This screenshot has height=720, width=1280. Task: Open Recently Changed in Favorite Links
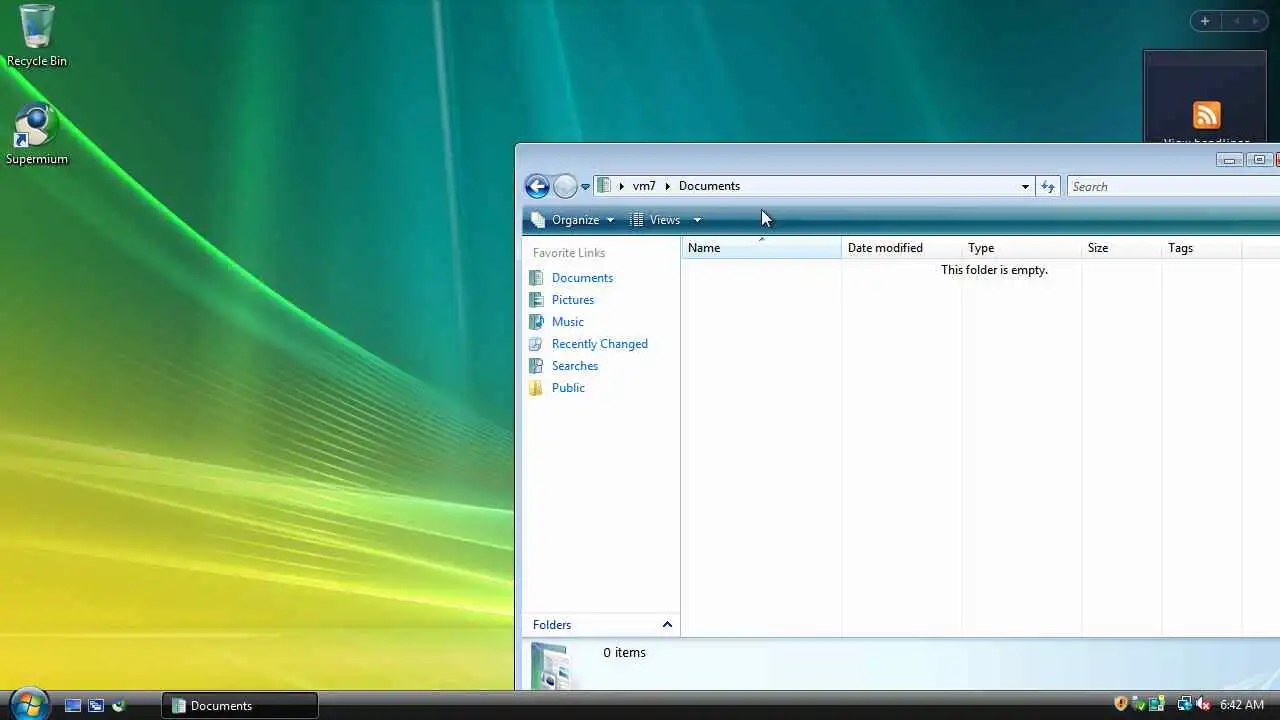tap(600, 344)
